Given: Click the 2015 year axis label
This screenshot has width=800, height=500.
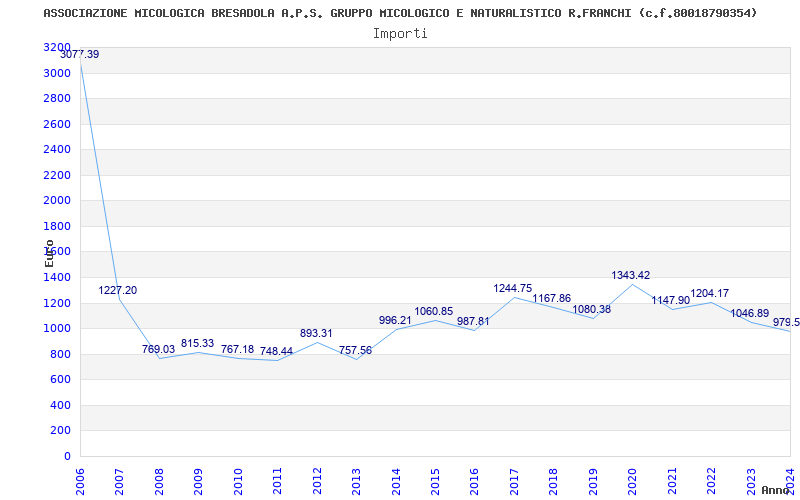Looking at the screenshot, I should tap(435, 481).
